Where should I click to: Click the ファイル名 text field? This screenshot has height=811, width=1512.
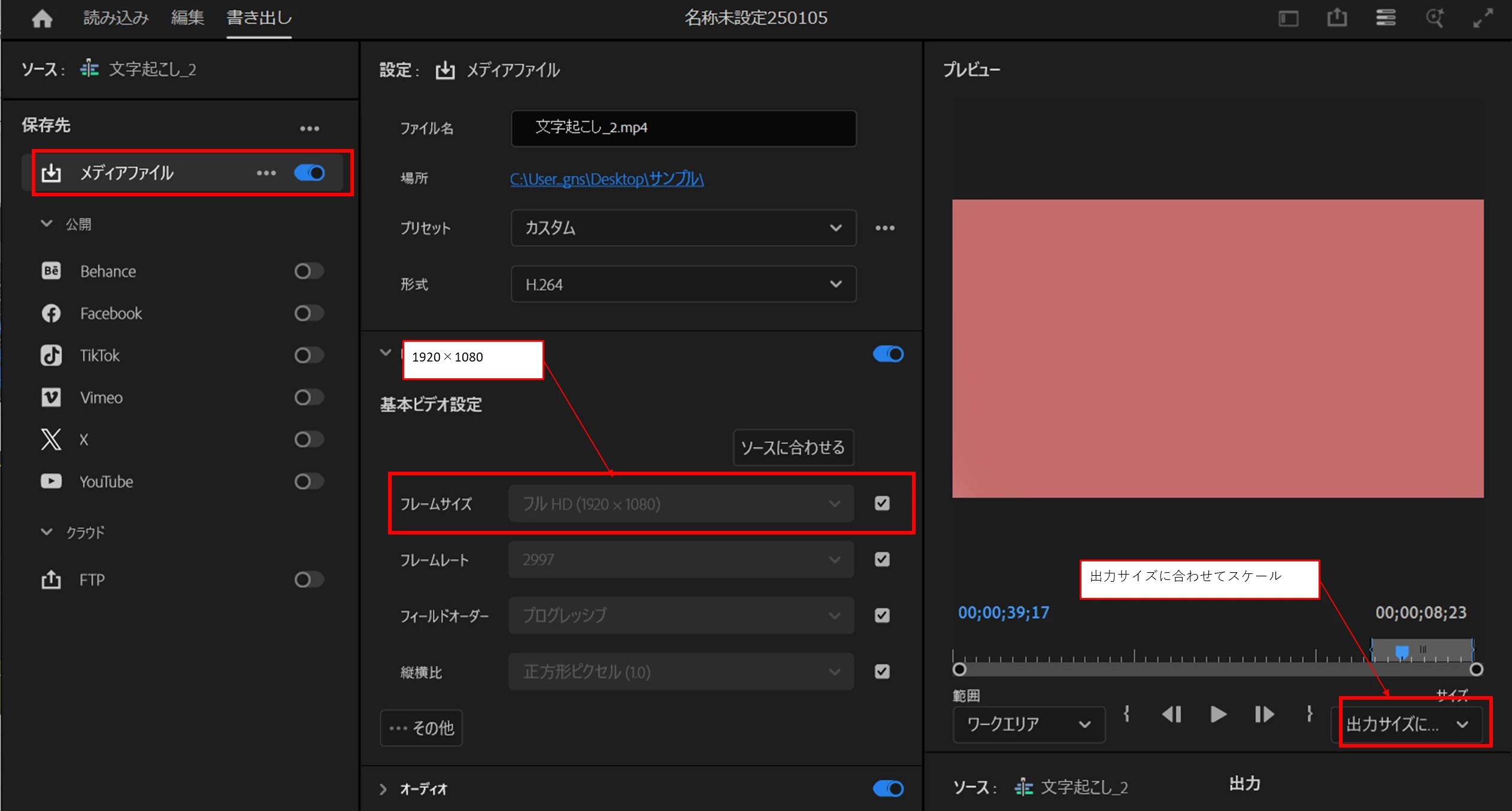[683, 128]
